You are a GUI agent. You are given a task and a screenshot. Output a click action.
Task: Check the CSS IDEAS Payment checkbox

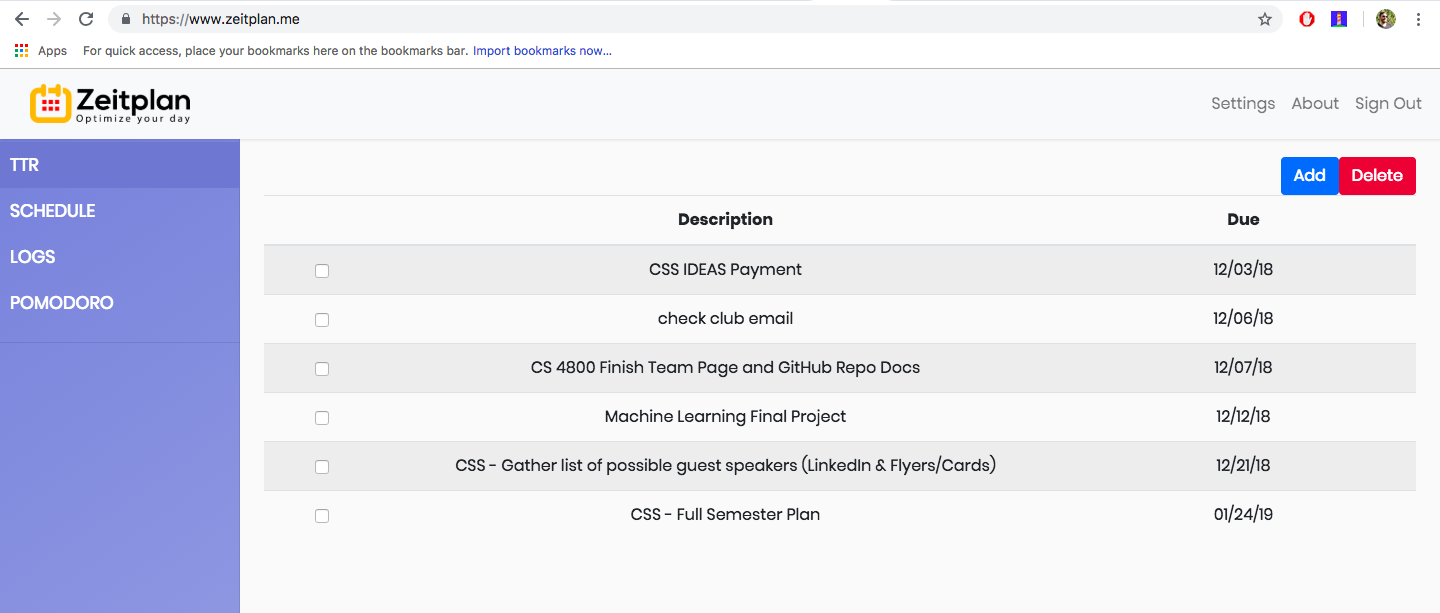[x=322, y=271]
